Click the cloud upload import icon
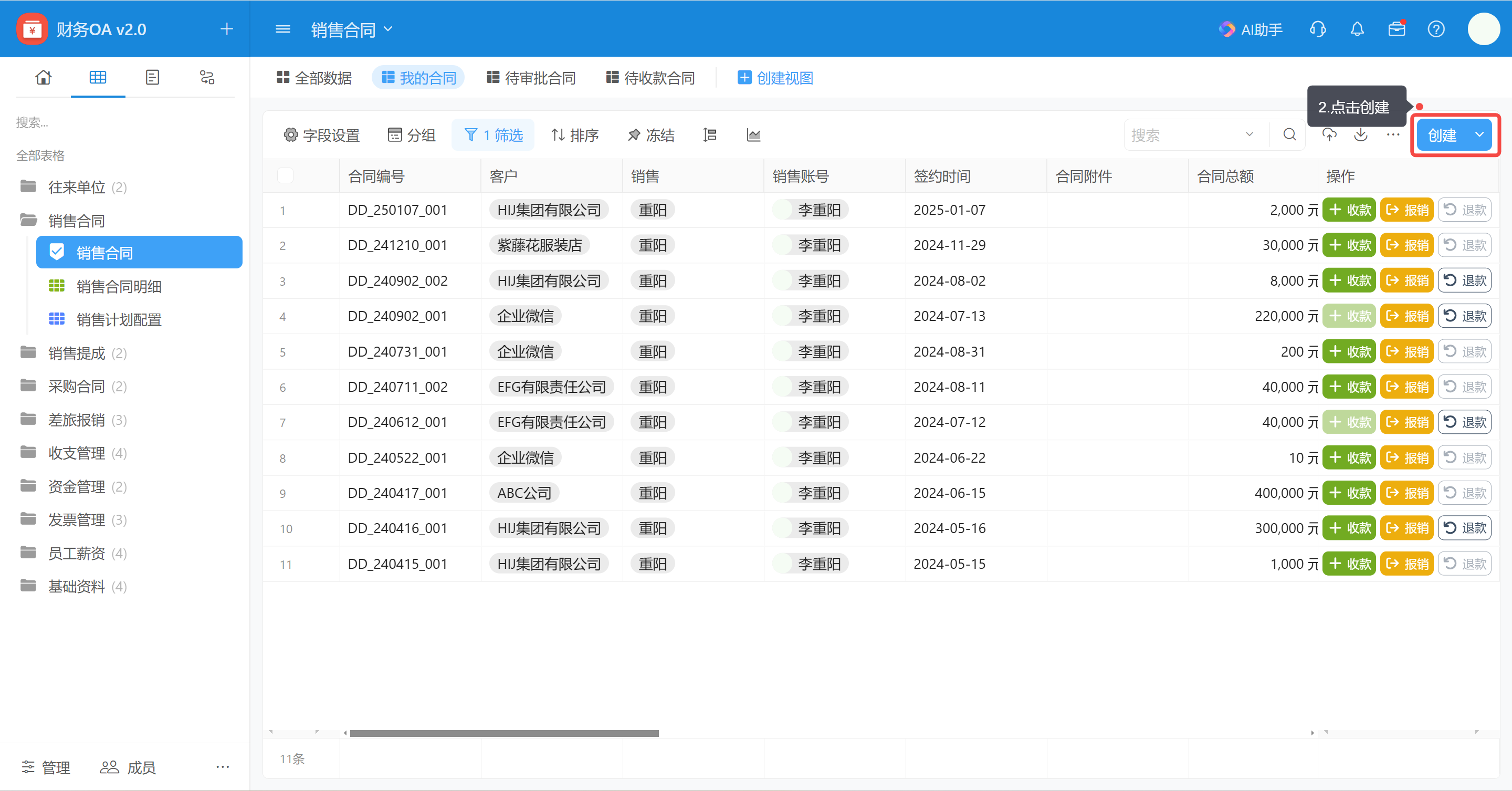This screenshot has width=1512, height=791. [1329, 135]
